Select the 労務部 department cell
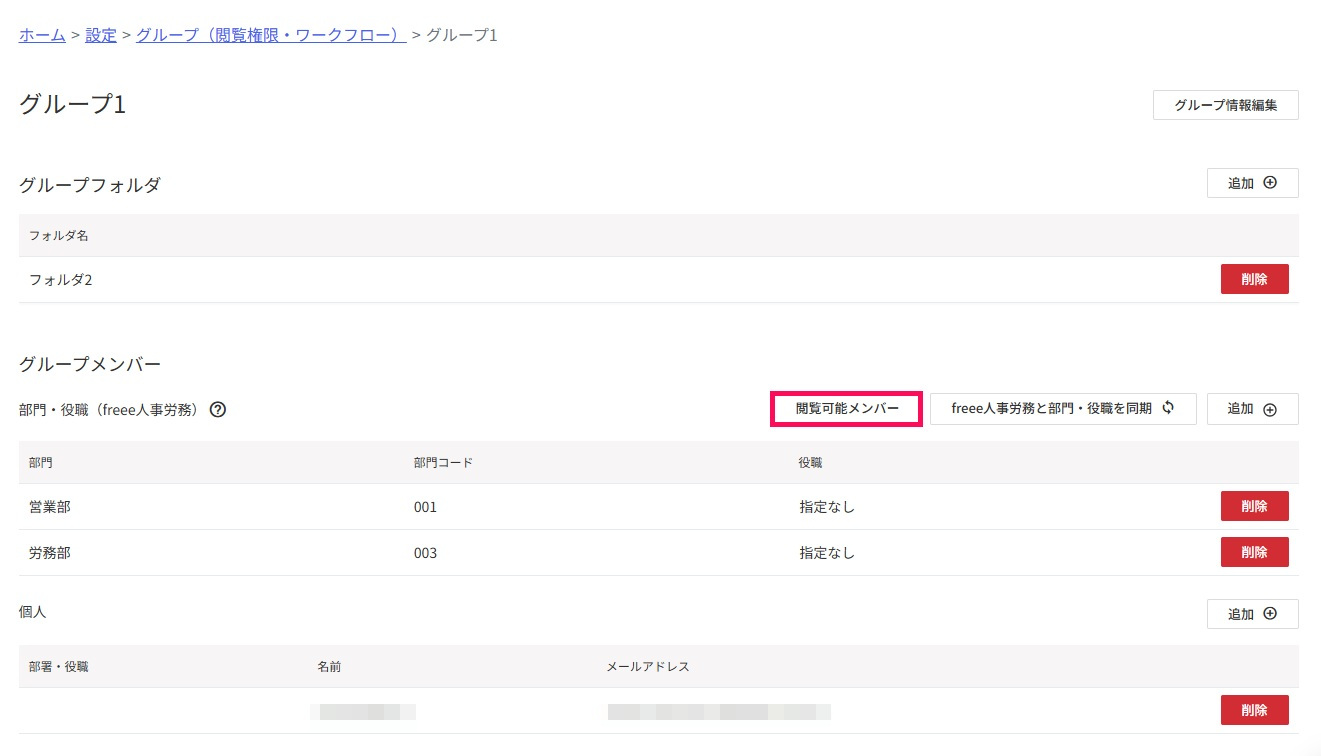Image resolution: width=1321 pixels, height=756 pixels. tap(50, 553)
